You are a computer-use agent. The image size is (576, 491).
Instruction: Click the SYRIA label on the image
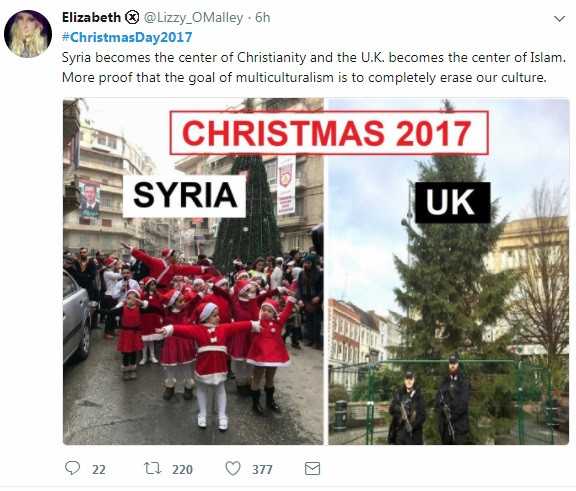(184, 196)
